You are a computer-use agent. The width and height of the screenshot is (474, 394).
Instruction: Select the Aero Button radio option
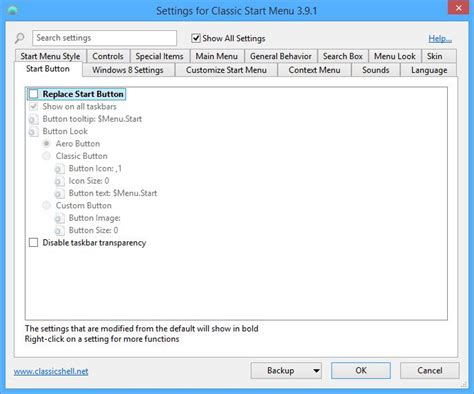(46, 144)
